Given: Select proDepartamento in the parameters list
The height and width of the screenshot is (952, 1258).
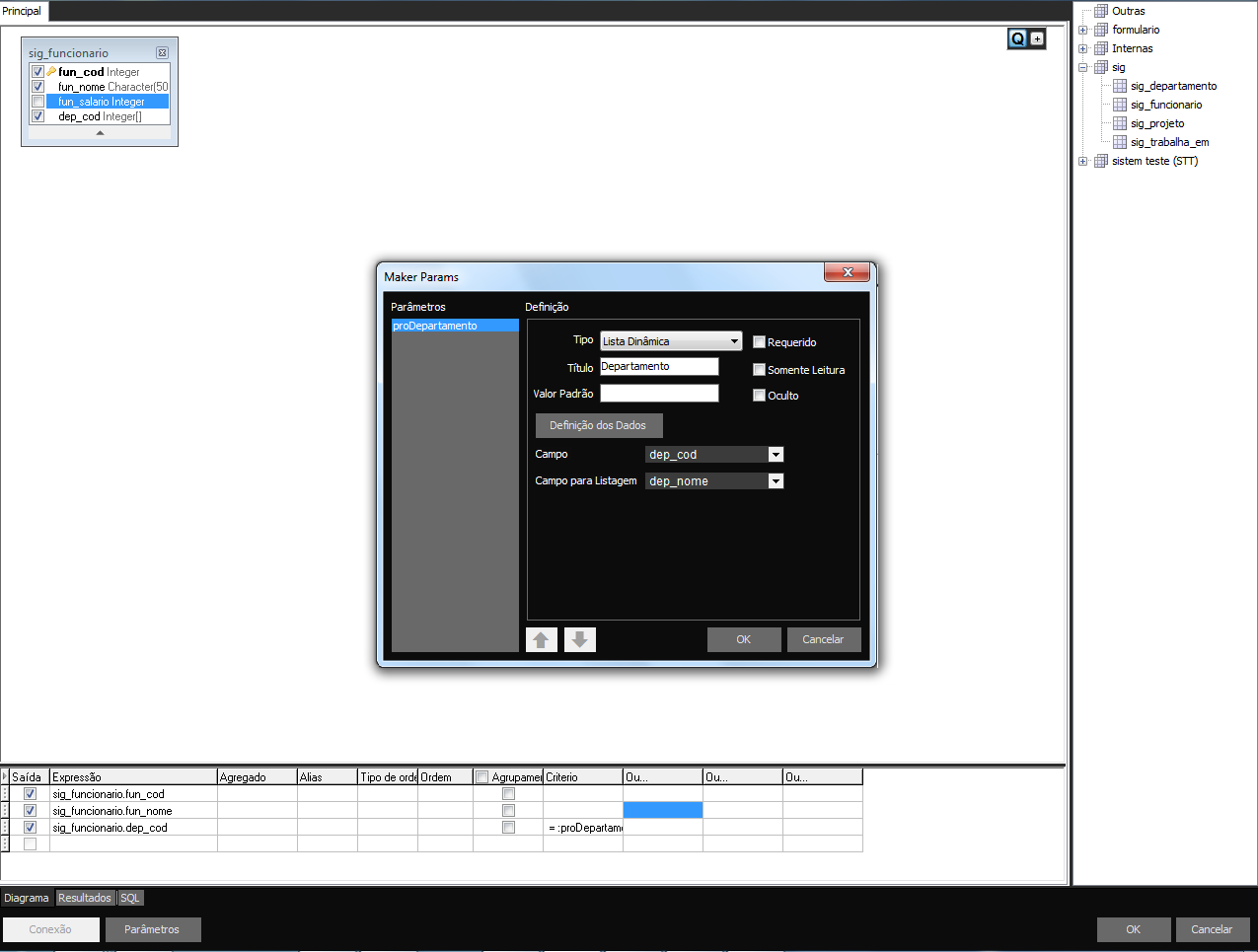Looking at the screenshot, I should click(x=454, y=326).
